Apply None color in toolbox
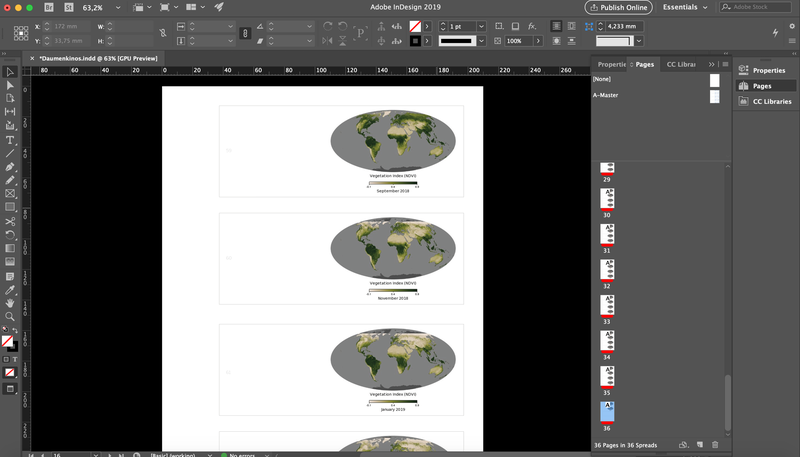 coord(10,373)
